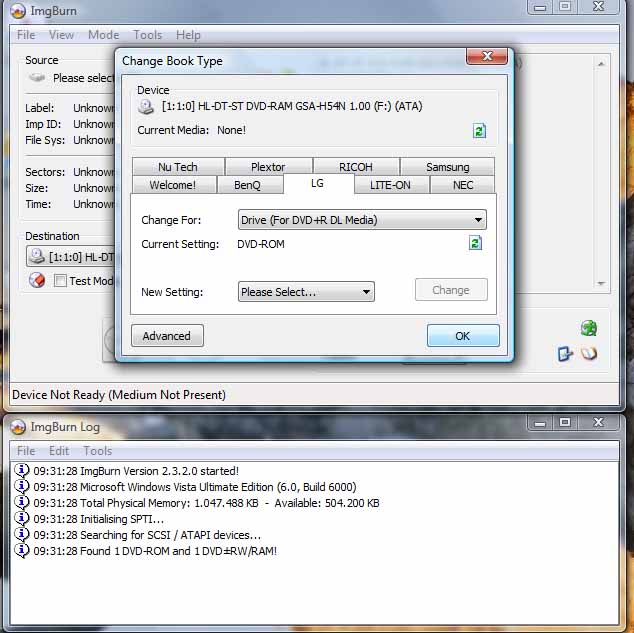Open the Tools menu in ImgBurn Log window

click(x=98, y=451)
